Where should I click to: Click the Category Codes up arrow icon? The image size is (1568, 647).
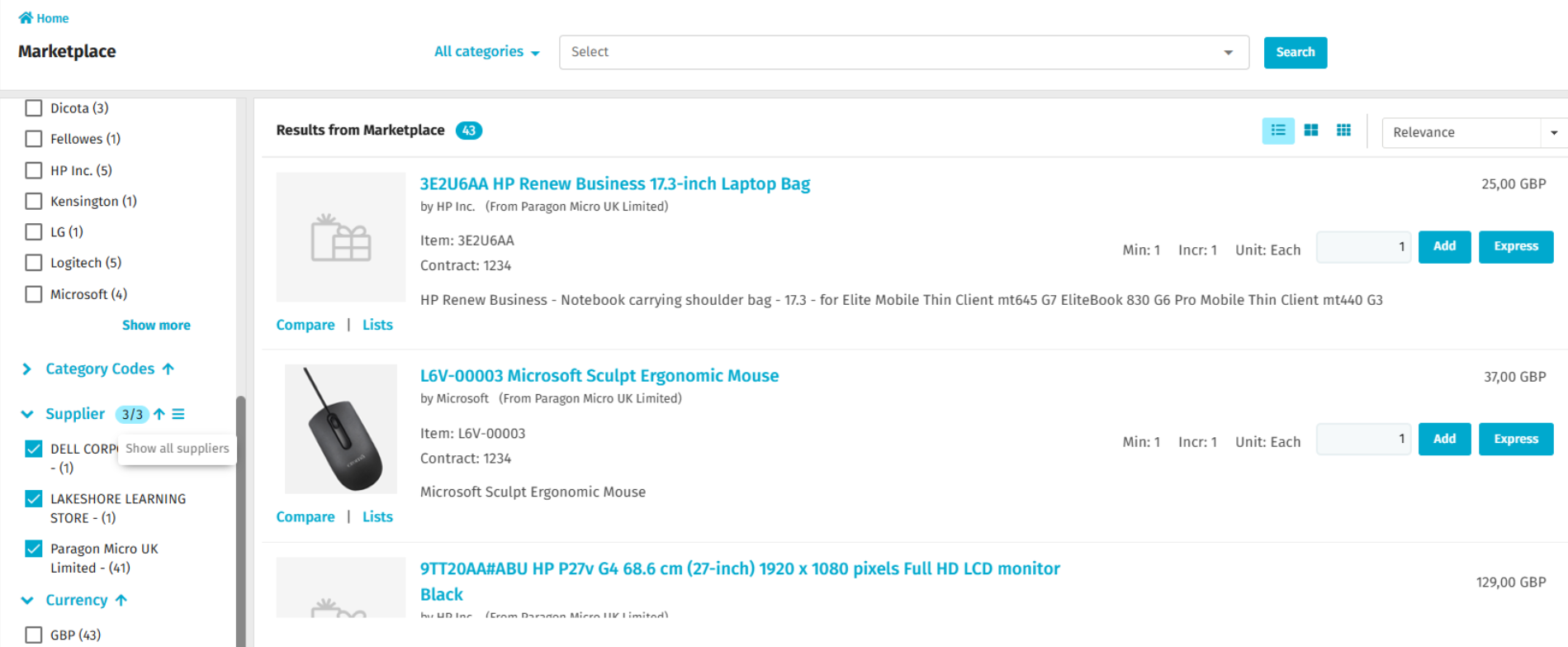point(168,369)
